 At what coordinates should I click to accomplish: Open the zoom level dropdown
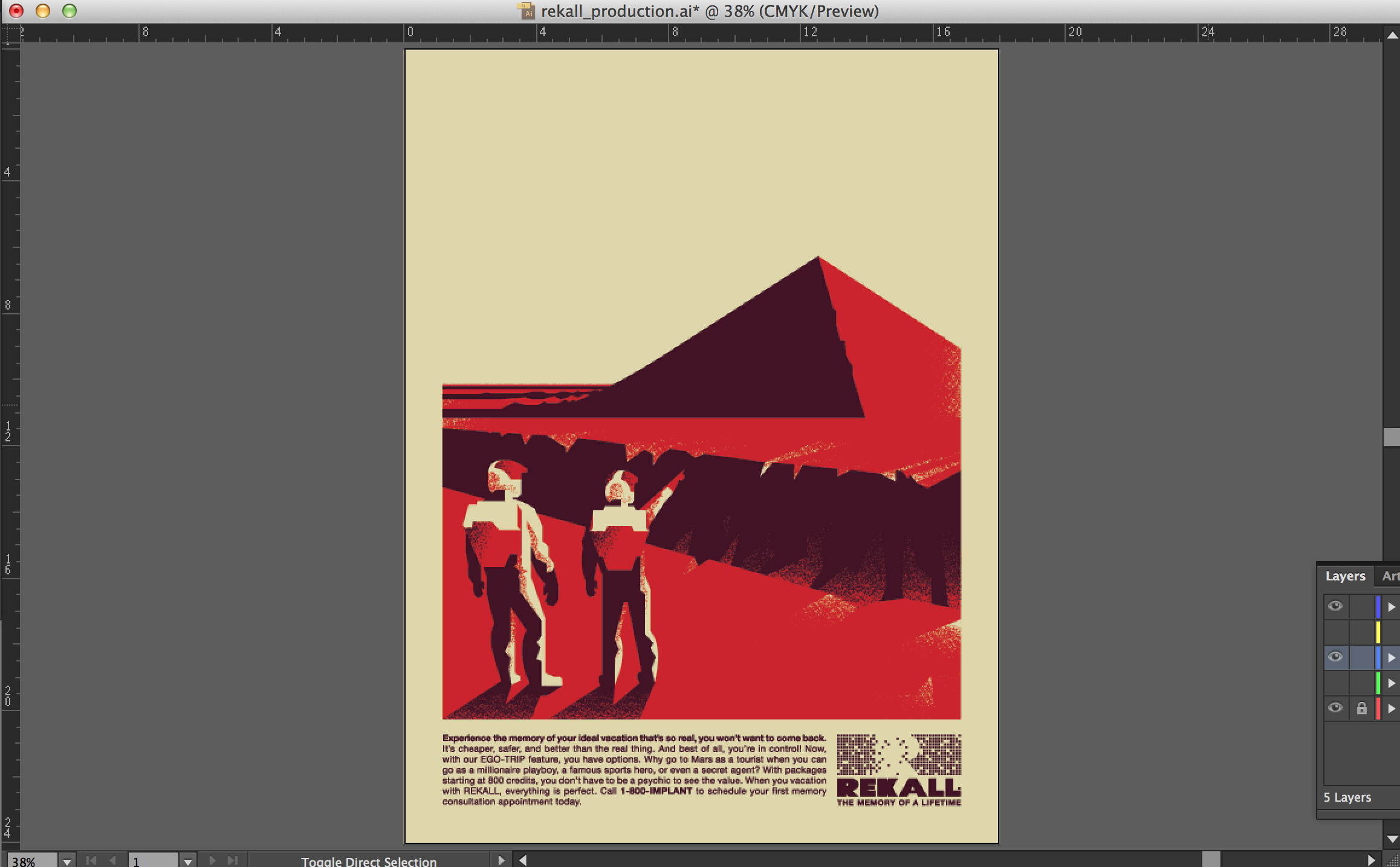click(x=66, y=861)
